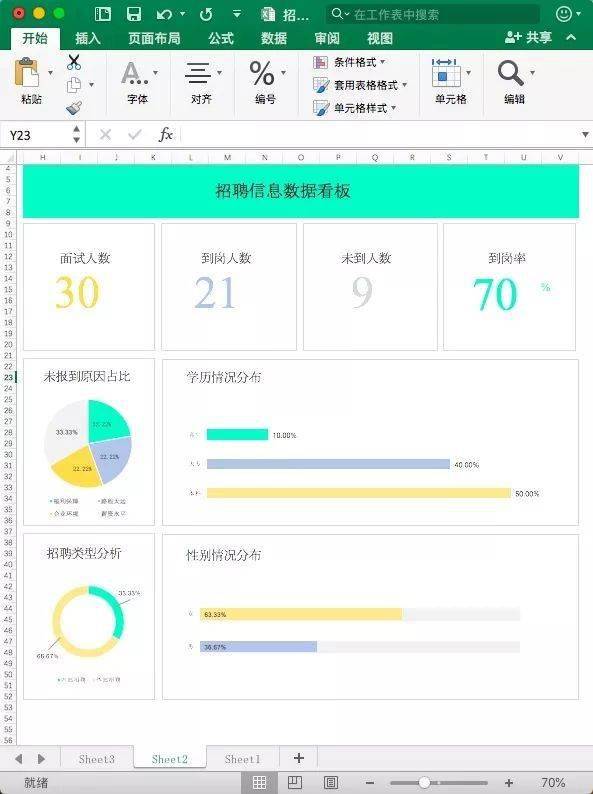
Task: Click the add sheet plus button
Action: [x=299, y=758]
